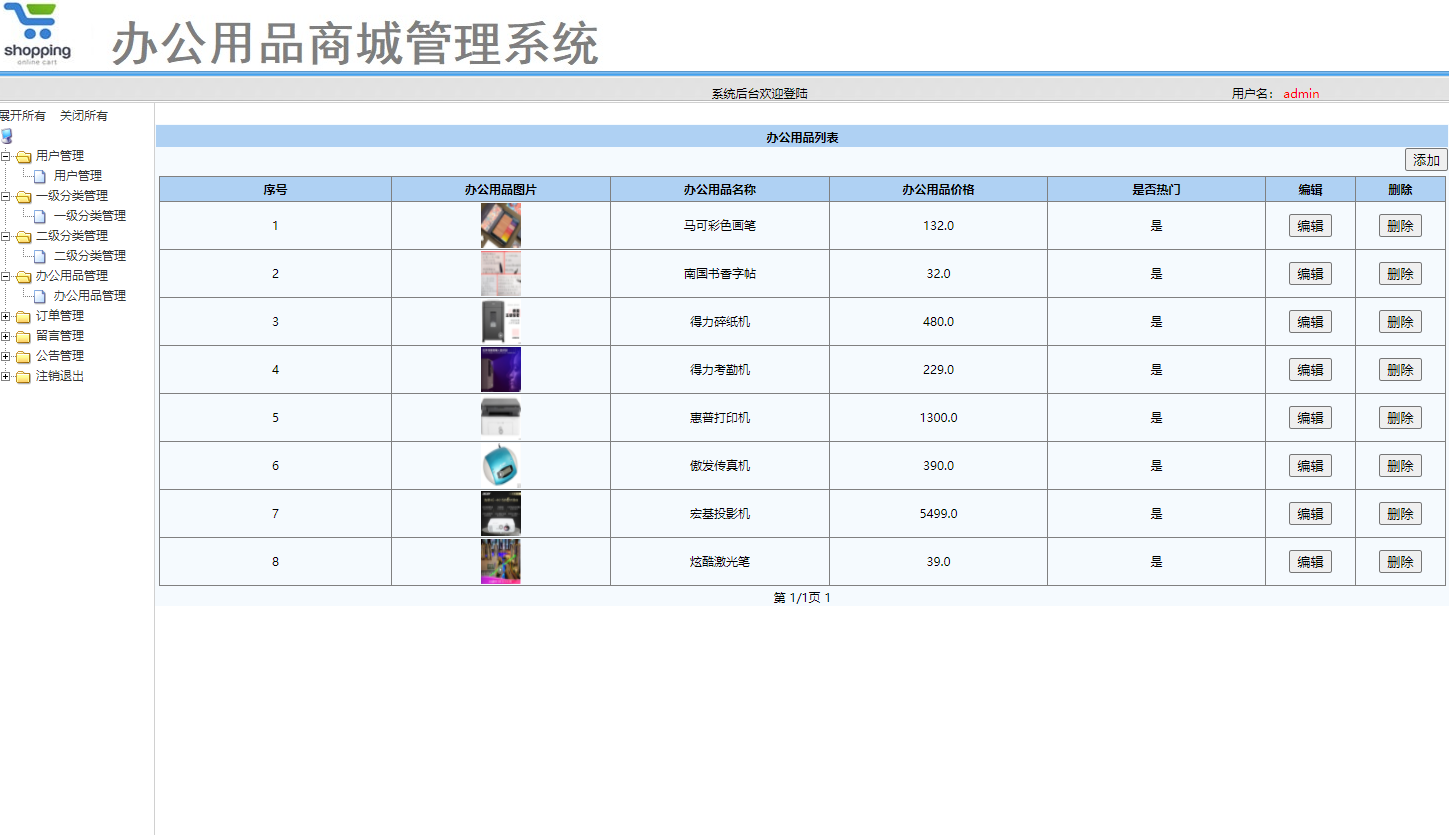Click the 留言管理 folder icon
The height and width of the screenshot is (835, 1449).
tap(22, 335)
